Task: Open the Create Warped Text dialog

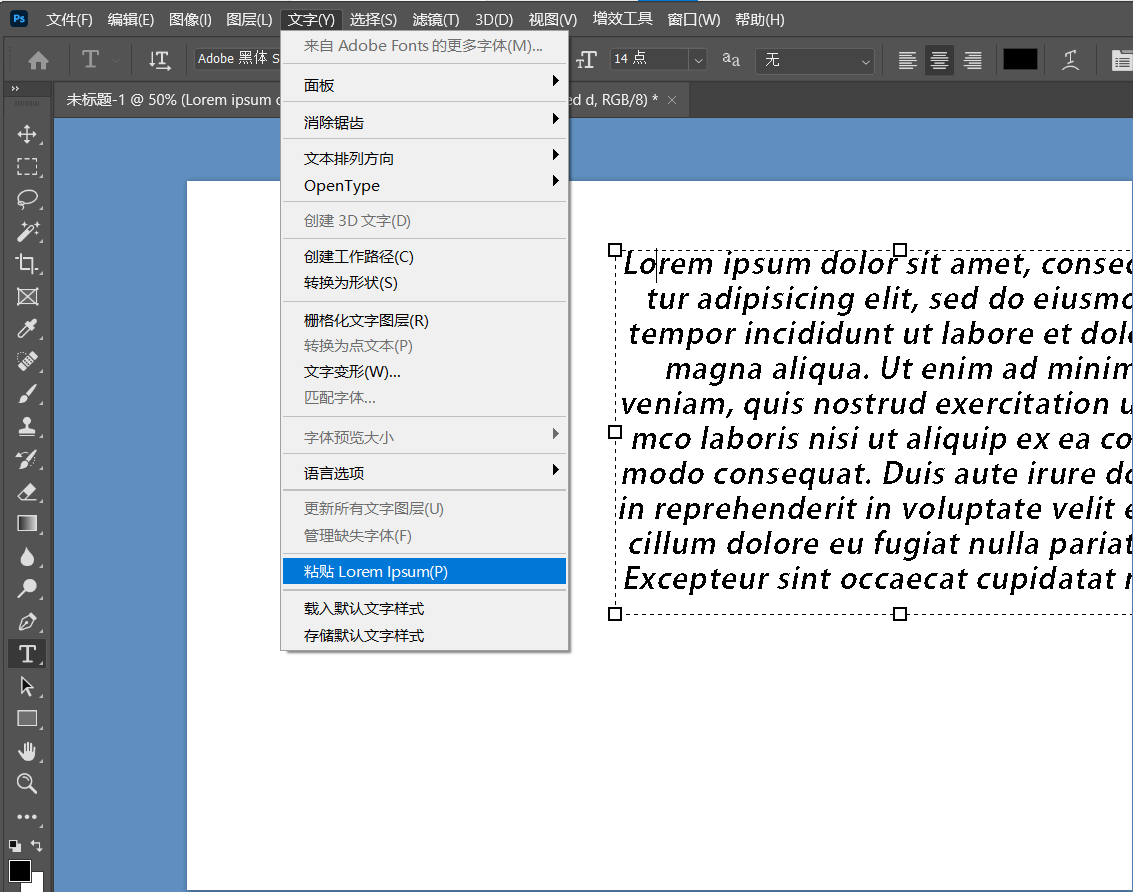Action: (1070, 60)
